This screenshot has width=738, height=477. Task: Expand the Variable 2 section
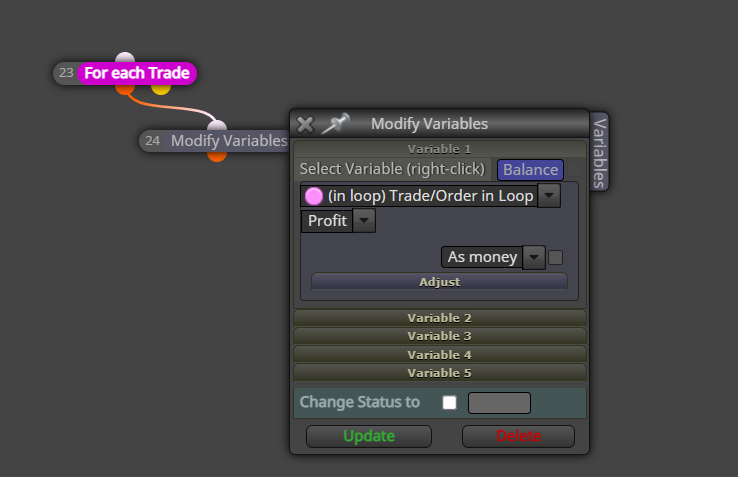click(x=440, y=318)
